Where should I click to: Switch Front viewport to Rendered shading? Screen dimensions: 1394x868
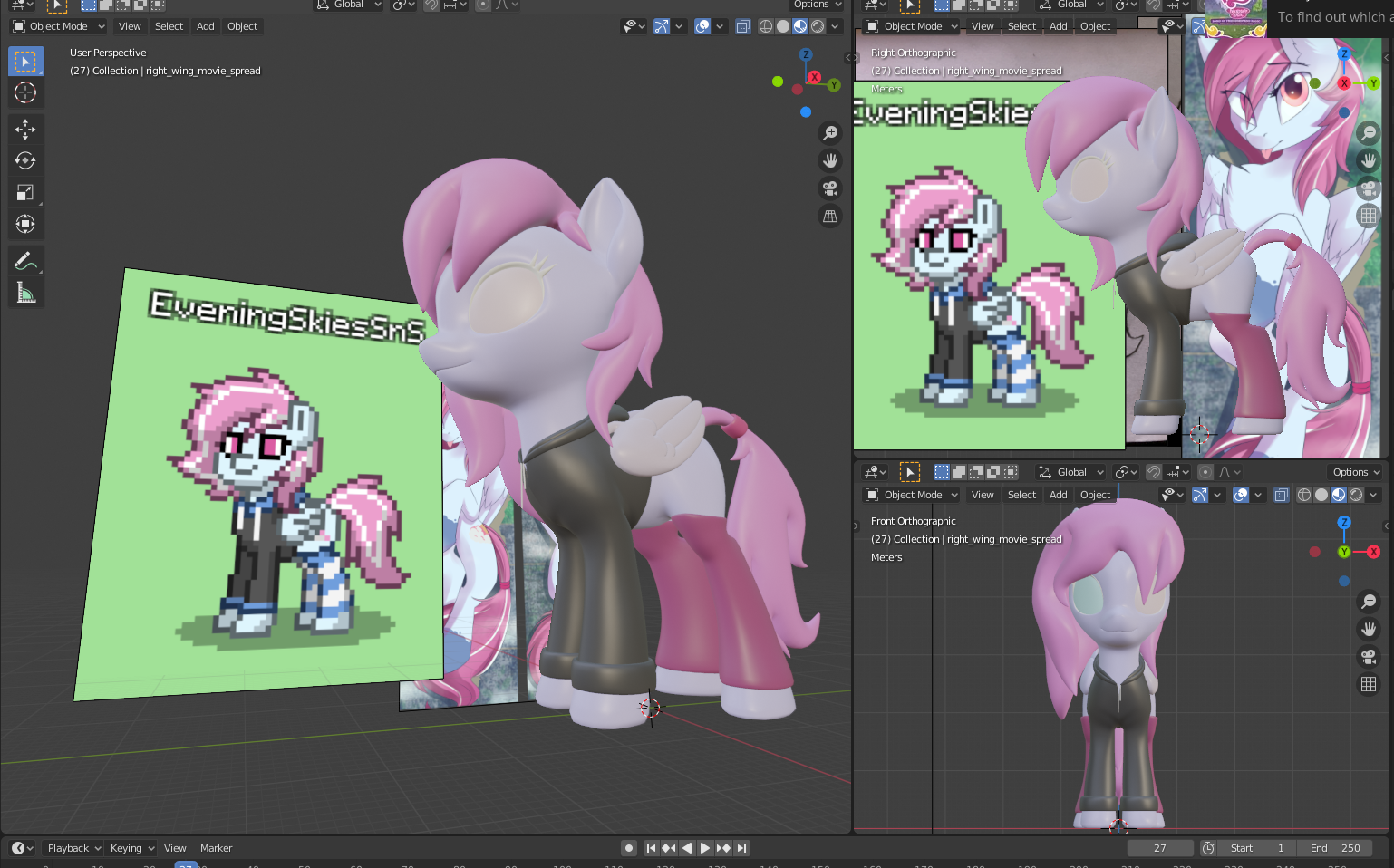(x=1356, y=495)
